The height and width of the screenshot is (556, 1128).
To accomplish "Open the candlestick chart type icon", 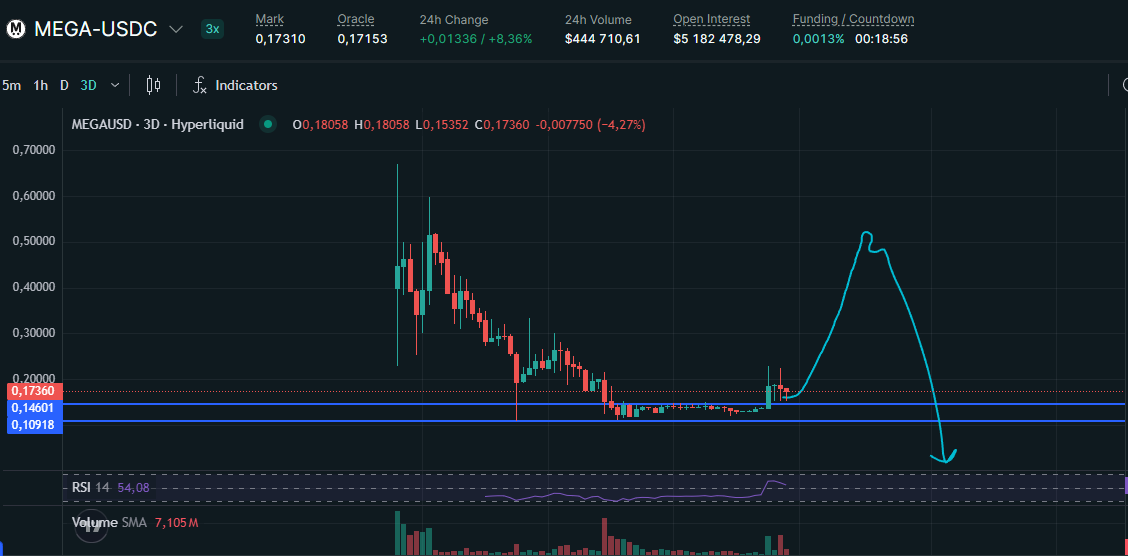I will 153,86.
